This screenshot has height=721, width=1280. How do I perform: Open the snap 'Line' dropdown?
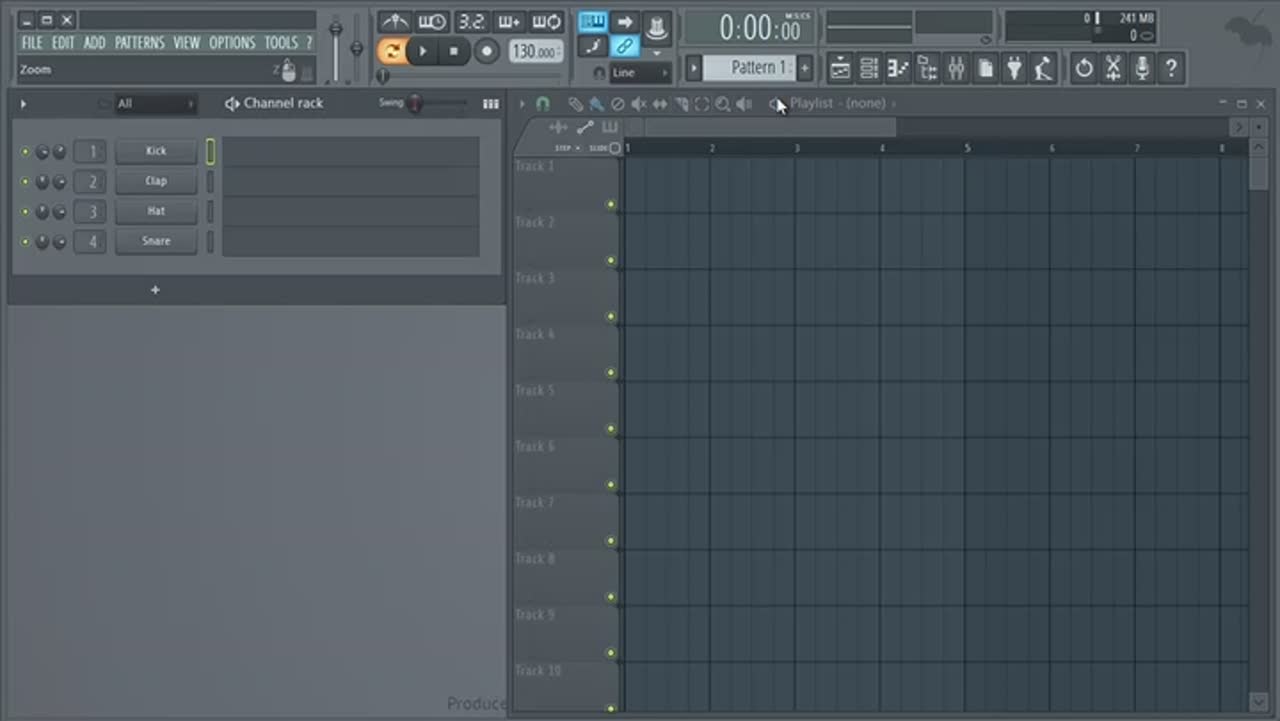point(639,73)
